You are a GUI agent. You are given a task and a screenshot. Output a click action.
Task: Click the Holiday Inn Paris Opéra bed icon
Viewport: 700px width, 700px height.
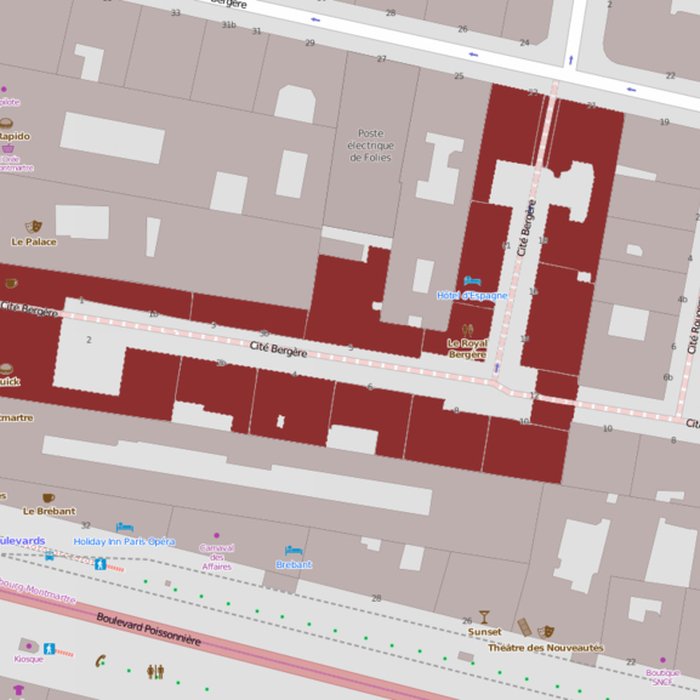tap(124, 527)
